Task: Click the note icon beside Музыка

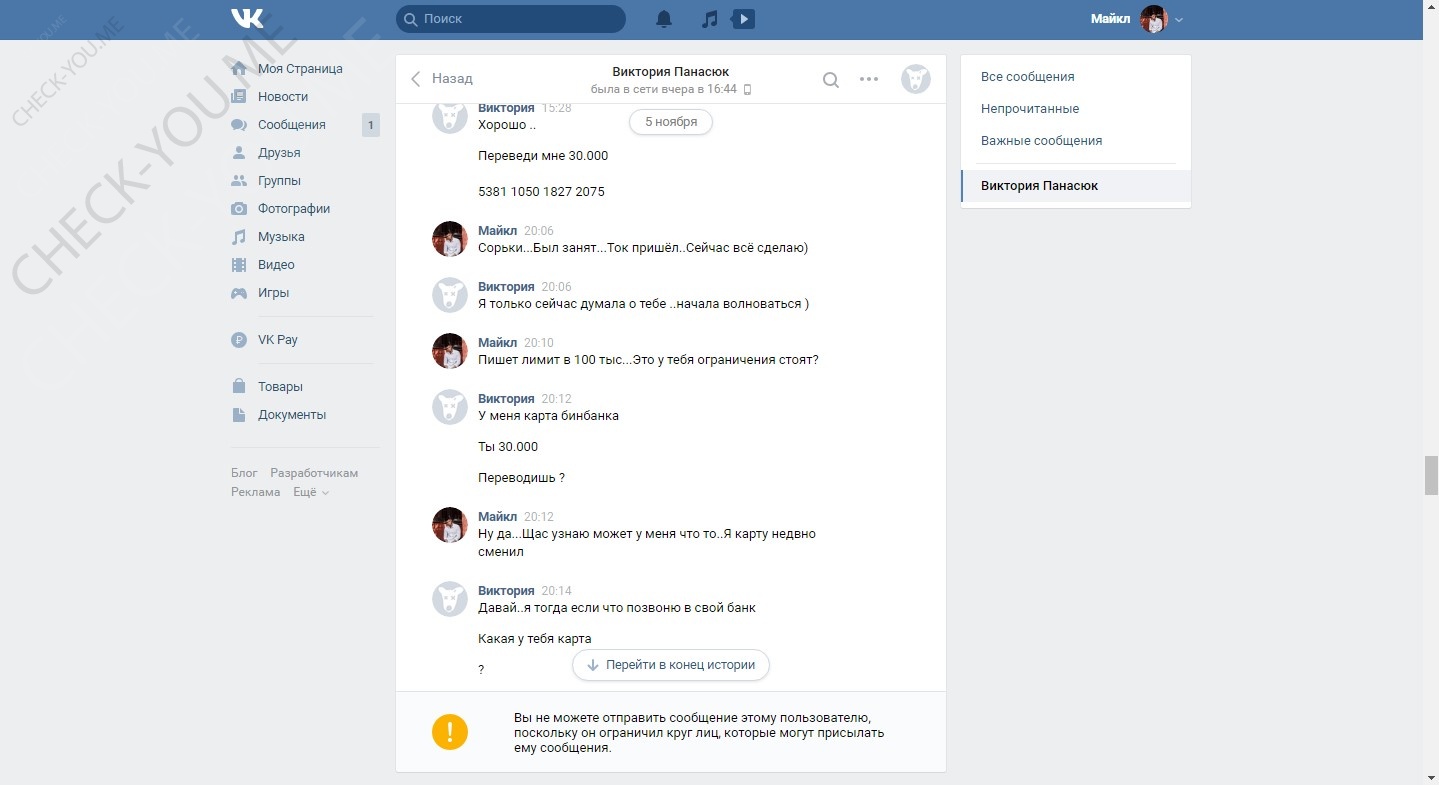Action: click(x=239, y=237)
